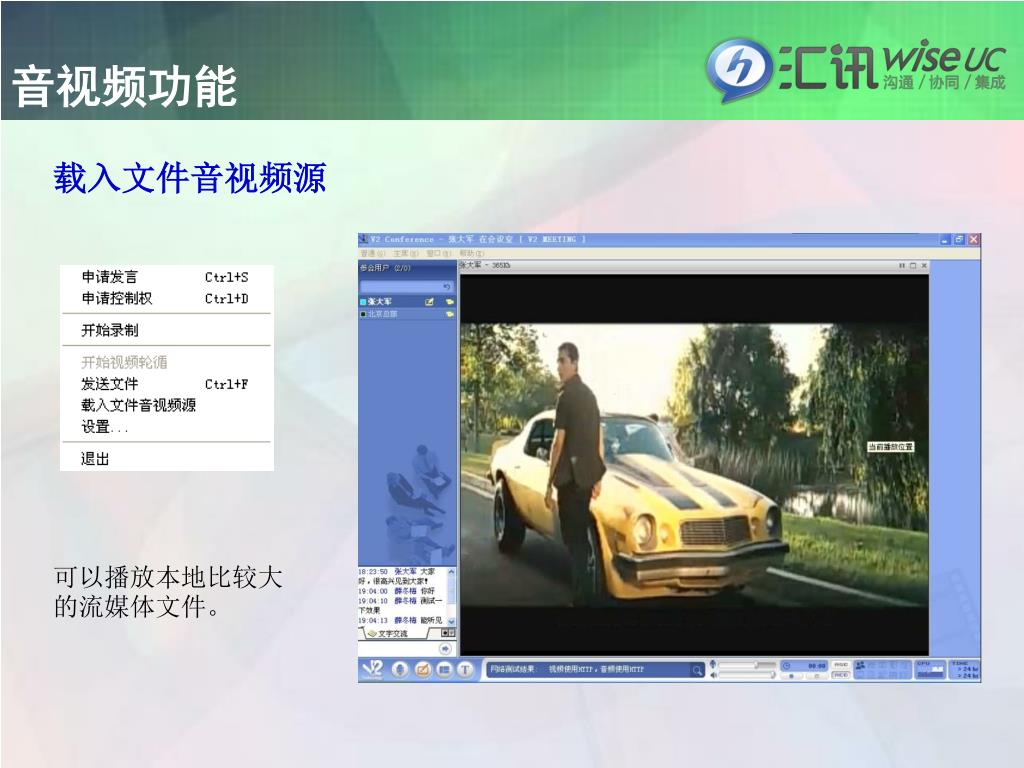Select 申请控制权 in the context menu

166,298
